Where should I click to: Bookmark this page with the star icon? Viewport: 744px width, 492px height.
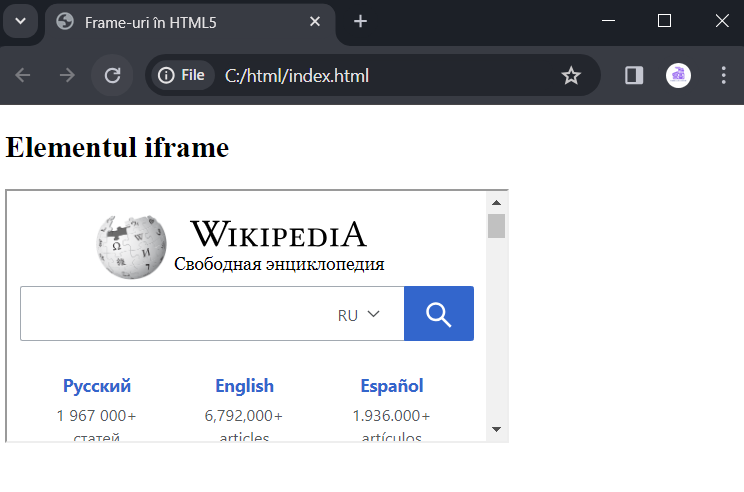click(x=571, y=75)
